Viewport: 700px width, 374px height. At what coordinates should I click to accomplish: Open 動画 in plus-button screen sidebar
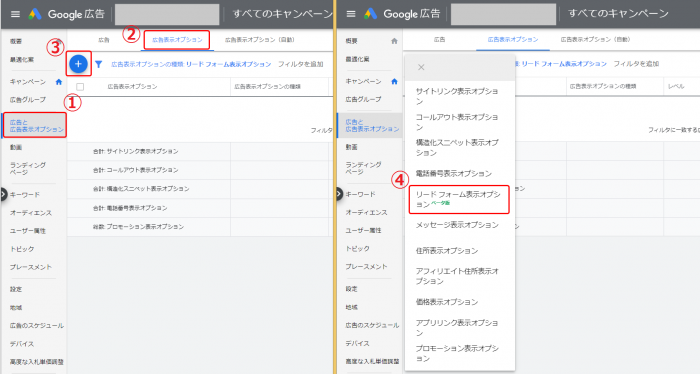tap(16, 147)
